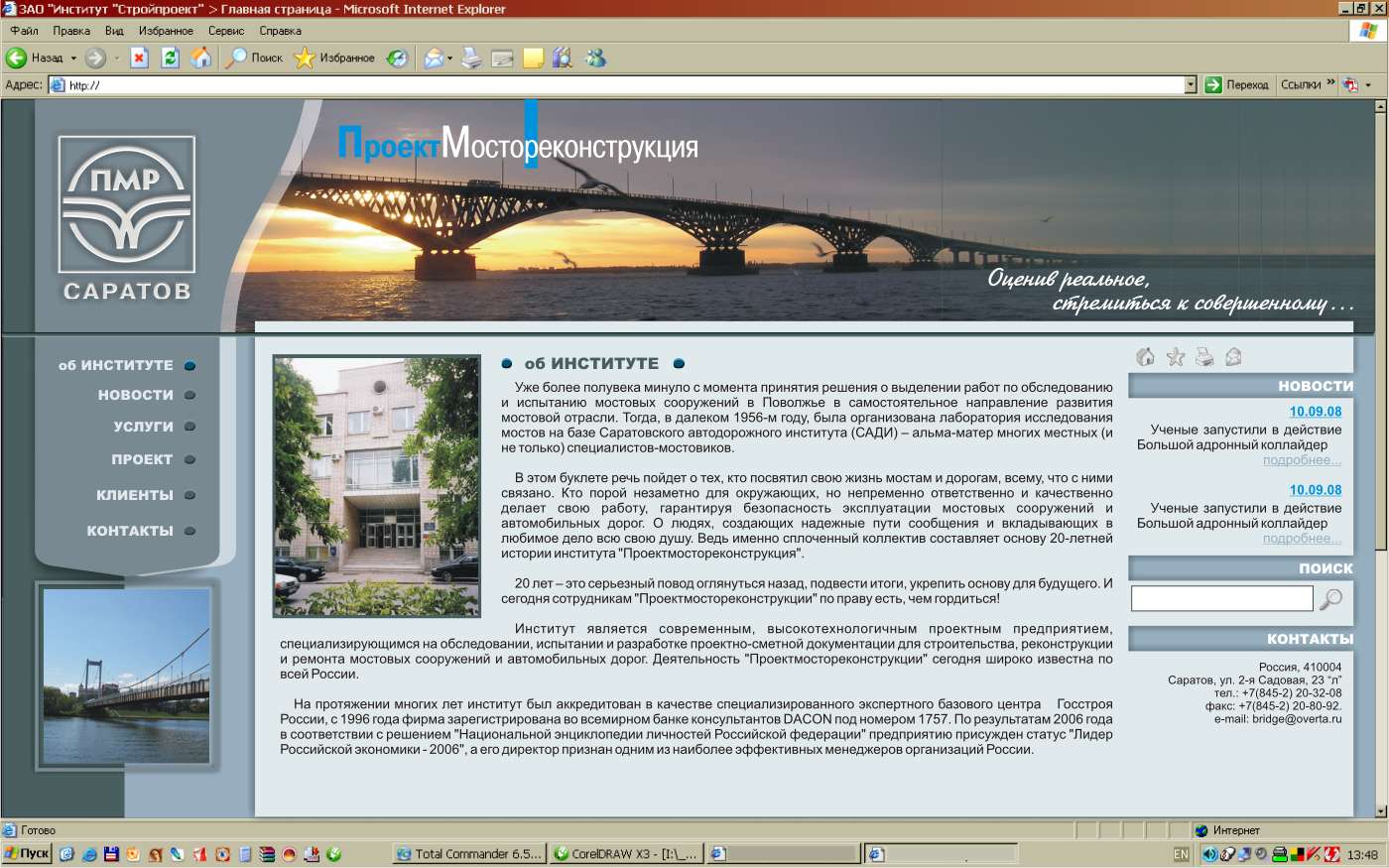Screen dimensions: 1389x868
Task: Click the magnifier button in the ПОИСК panel
Action: point(1329,597)
